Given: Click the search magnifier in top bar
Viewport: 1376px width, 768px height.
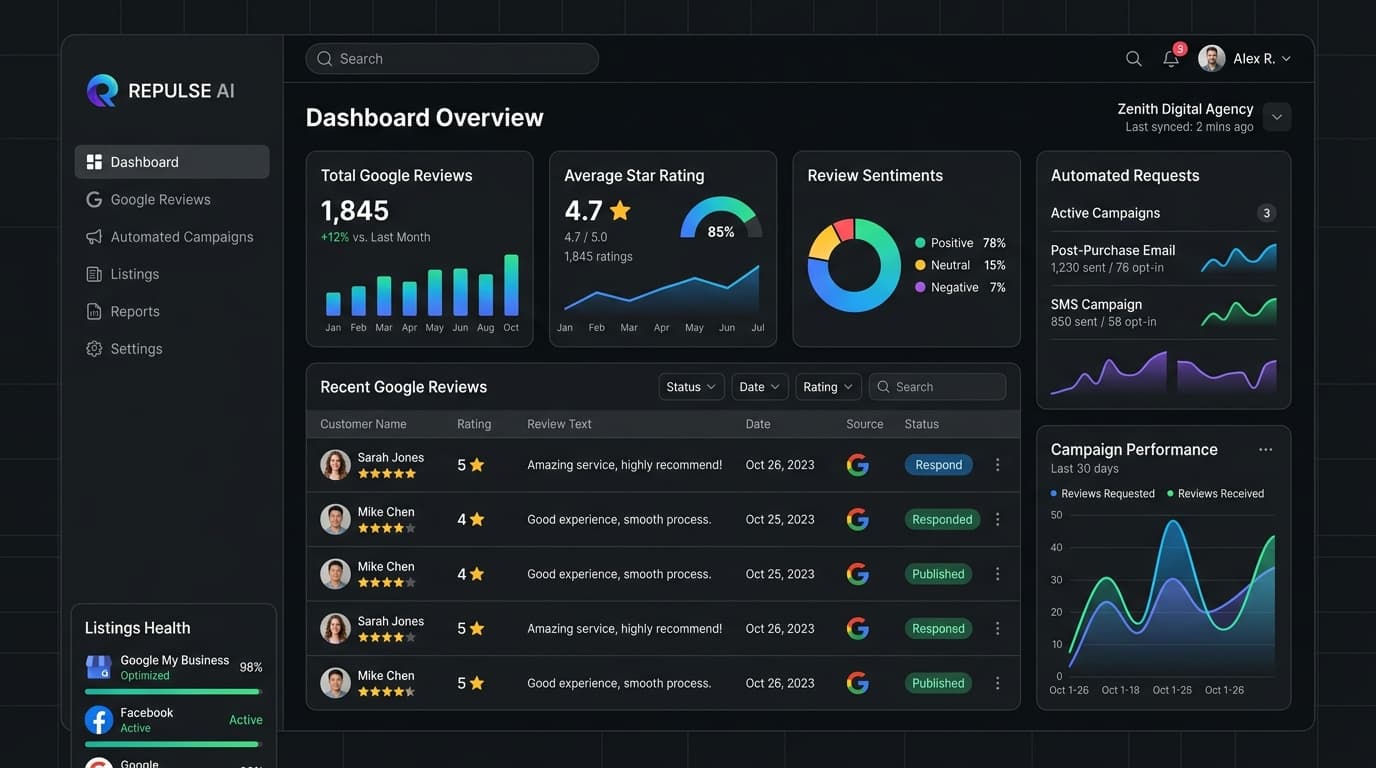Looking at the screenshot, I should click(1132, 57).
